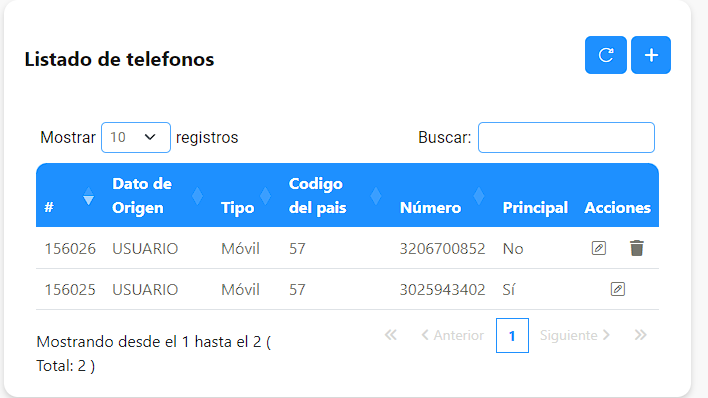Delete phone record 156026 with trash icon
The height and width of the screenshot is (398, 708).
[x=637, y=248]
